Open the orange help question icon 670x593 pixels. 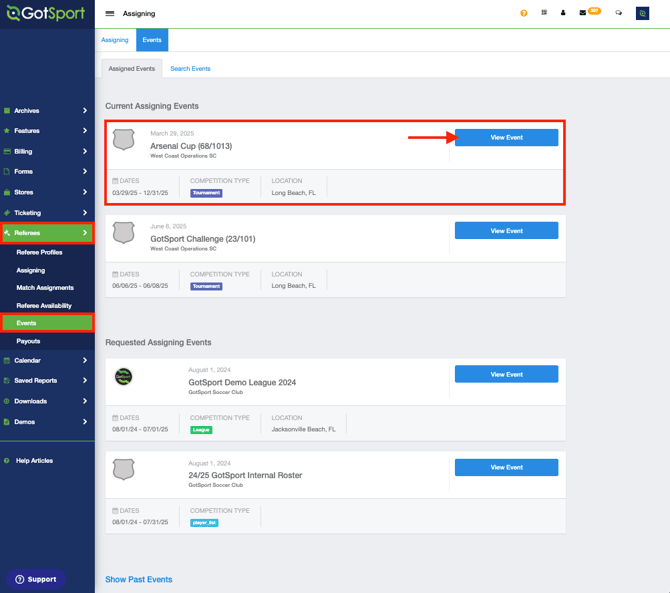point(523,13)
